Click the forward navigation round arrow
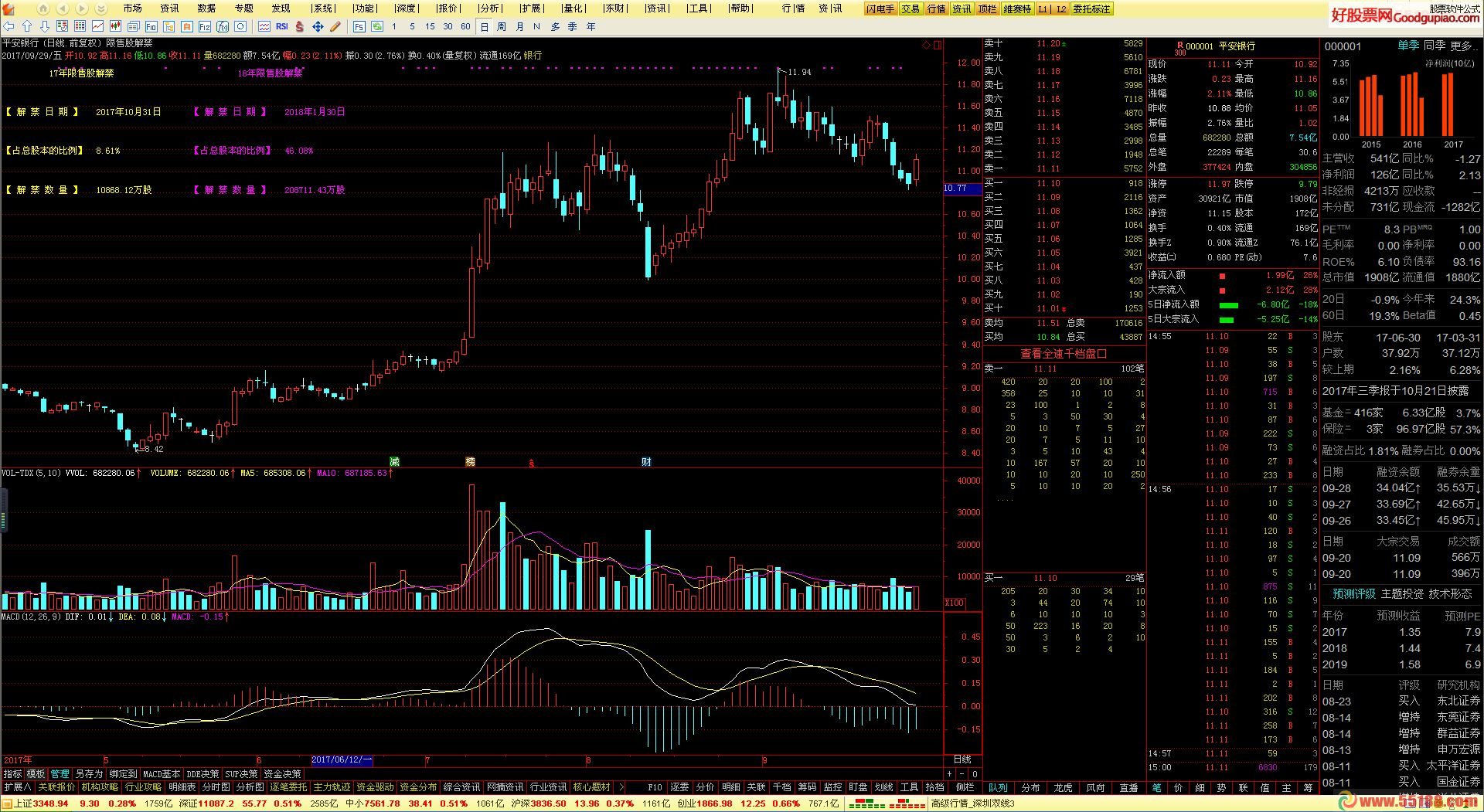 (82, 9)
